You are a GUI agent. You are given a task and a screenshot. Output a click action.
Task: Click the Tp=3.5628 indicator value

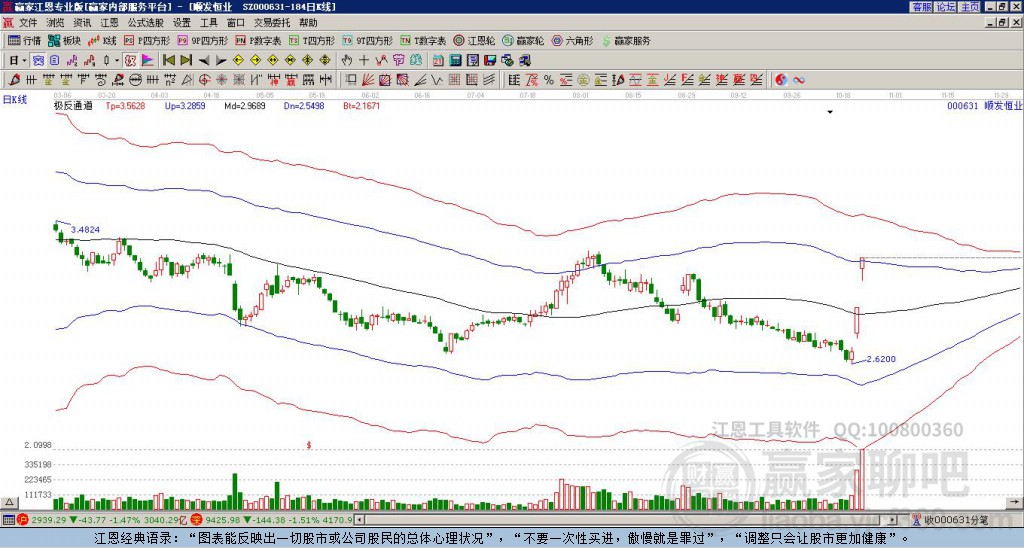(x=124, y=105)
